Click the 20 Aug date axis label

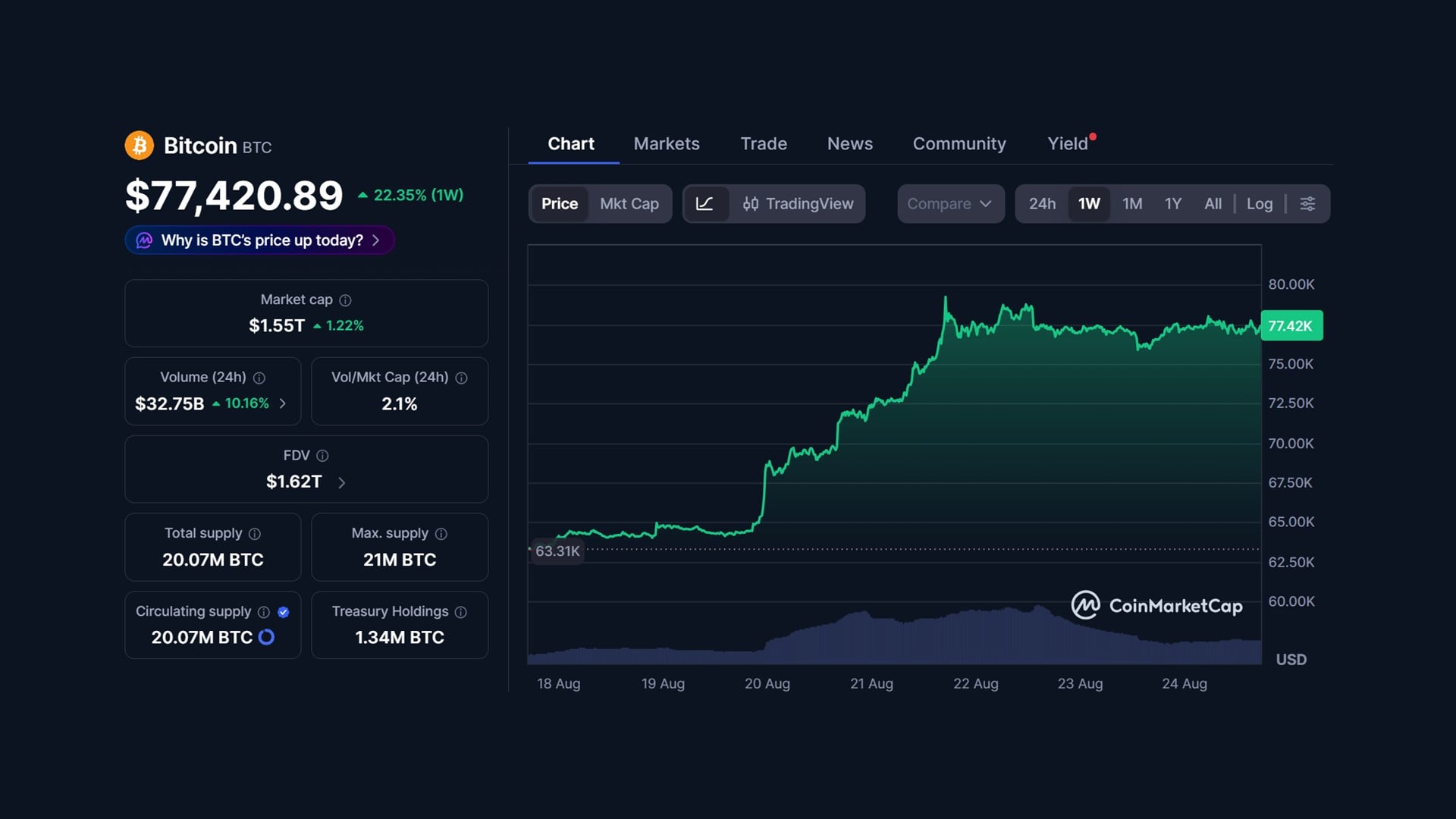coord(767,683)
